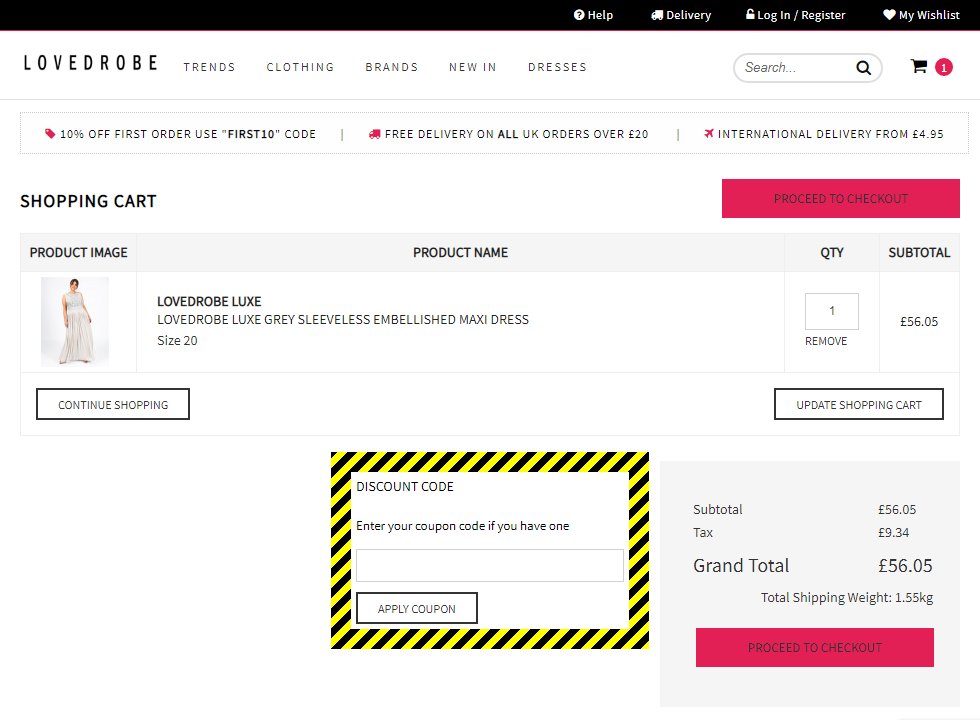Click the red airplane promo icon
980x720 pixels.
709,133
